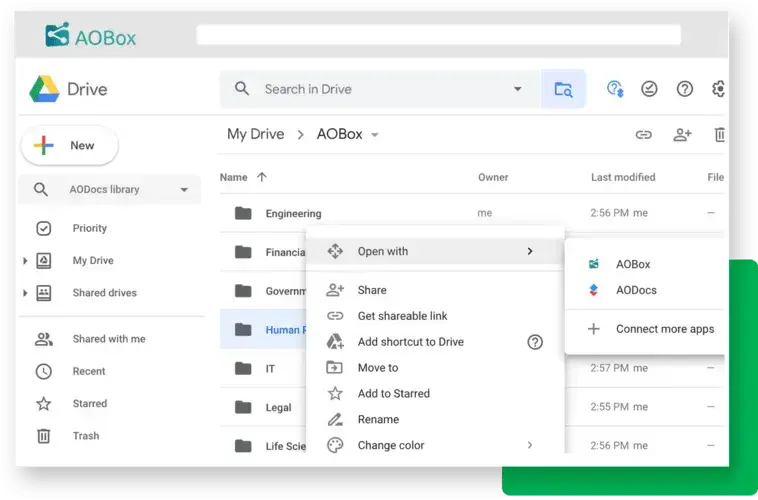The image size is (758, 500).
Task: Expand the Shared drives tree arrow
Action: (x=25, y=293)
